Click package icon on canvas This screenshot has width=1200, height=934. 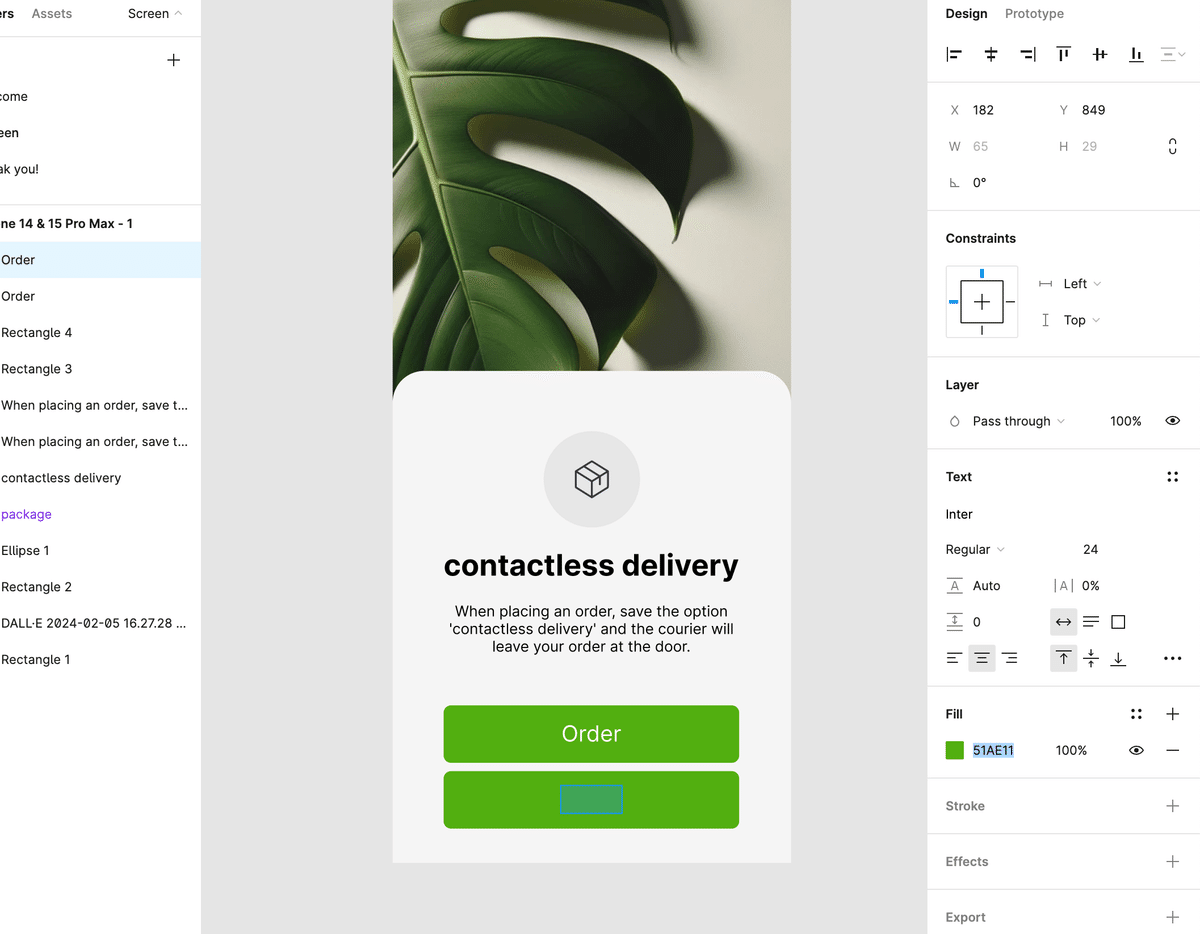pos(591,479)
